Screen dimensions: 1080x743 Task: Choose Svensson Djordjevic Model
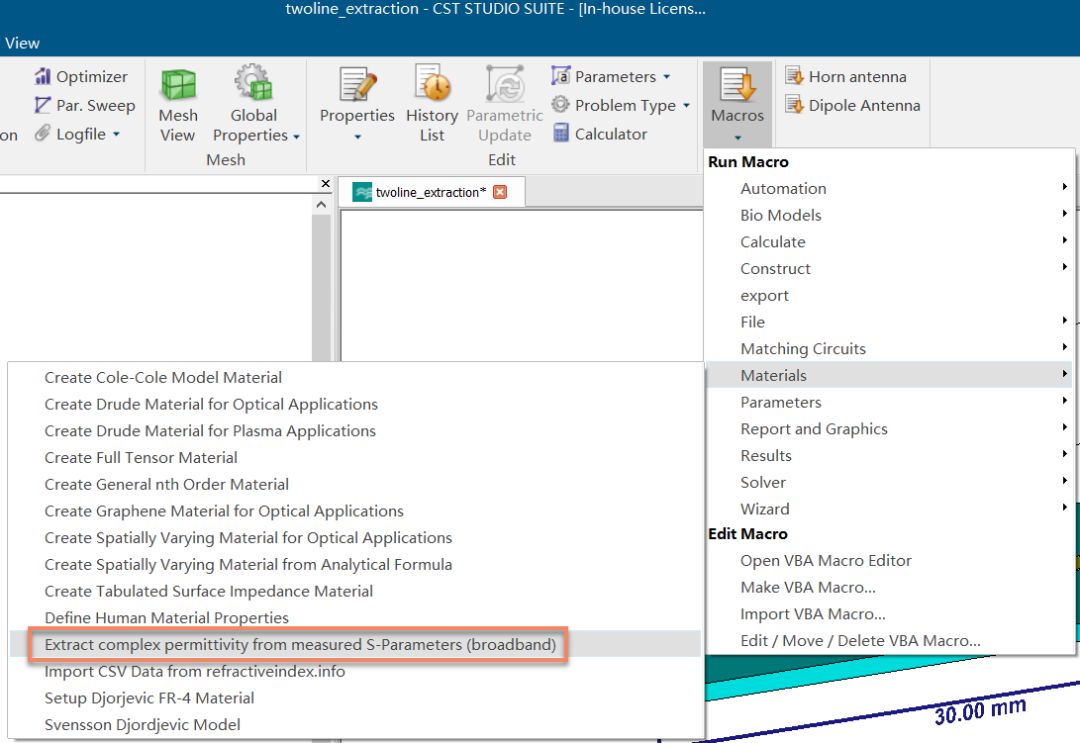pos(355,724)
